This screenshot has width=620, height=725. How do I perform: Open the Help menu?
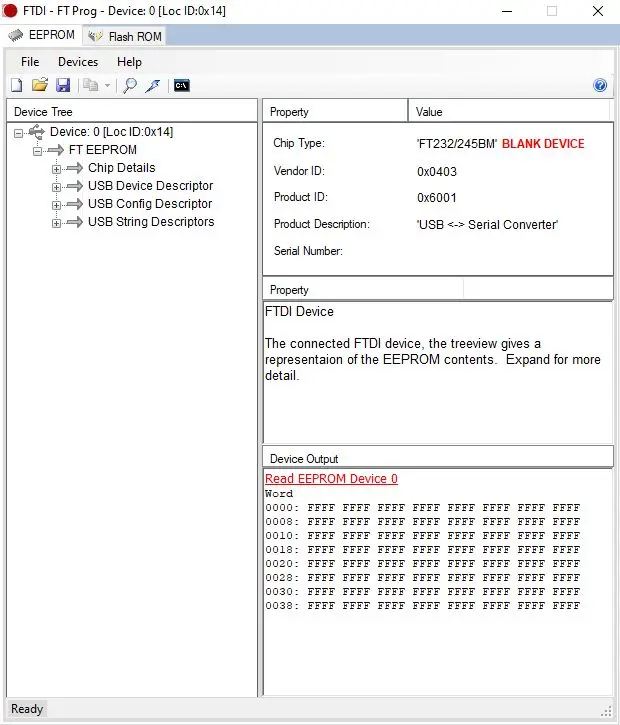click(129, 61)
